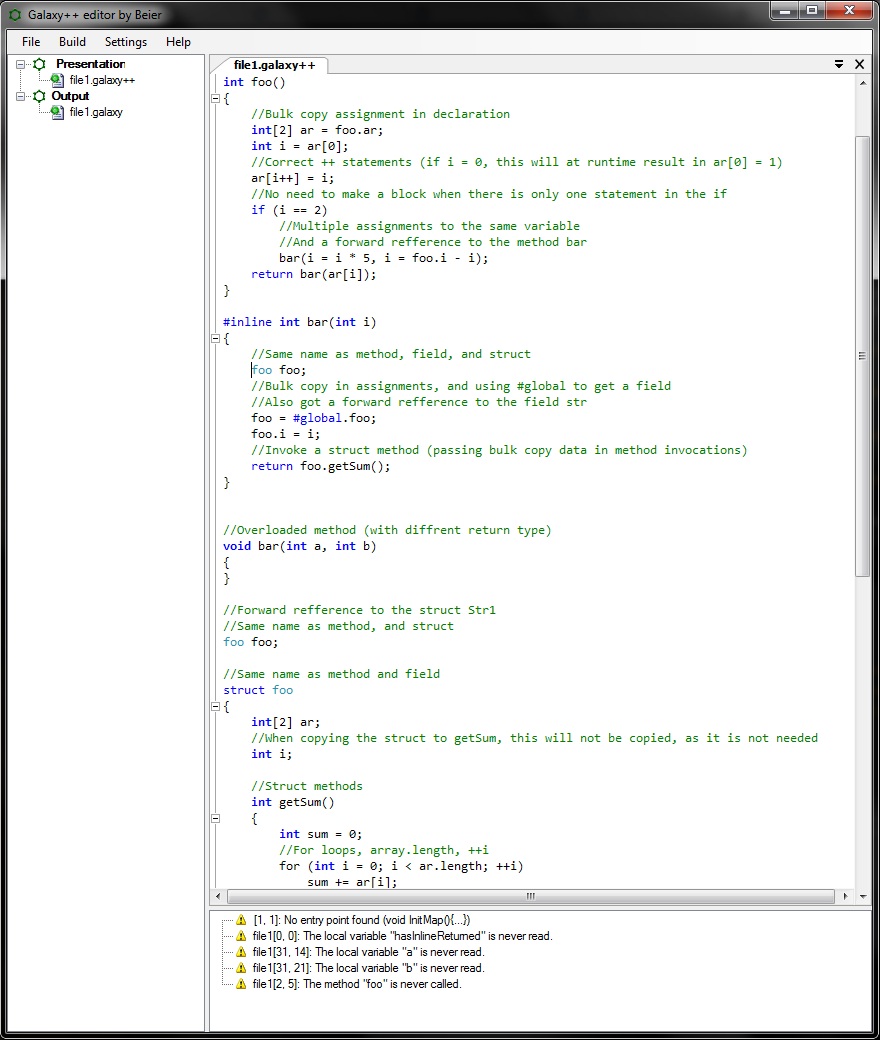Collapse the Presentation tree node

(x=20, y=64)
